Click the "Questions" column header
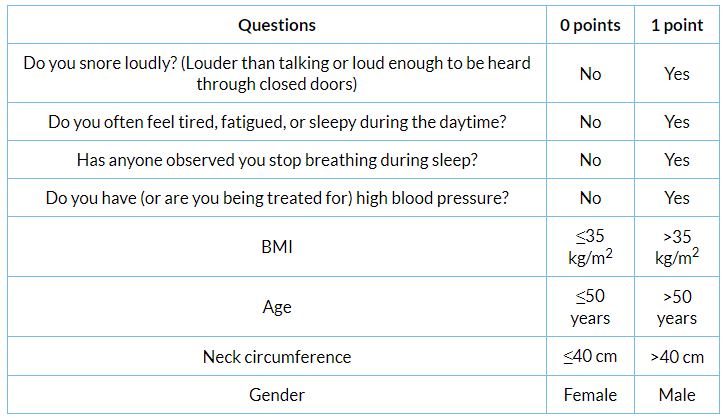727x418 pixels. (x=277, y=25)
